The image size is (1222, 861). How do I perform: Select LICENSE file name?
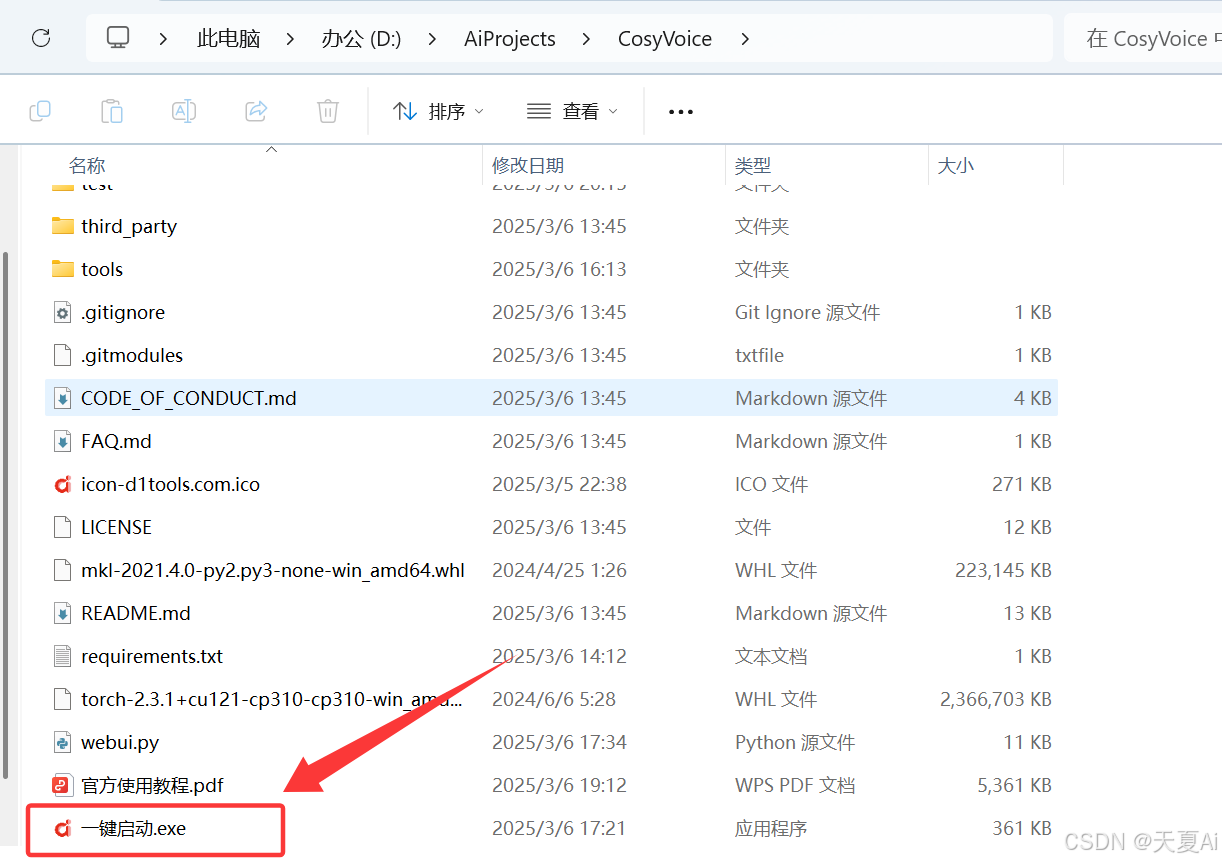pos(116,527)
